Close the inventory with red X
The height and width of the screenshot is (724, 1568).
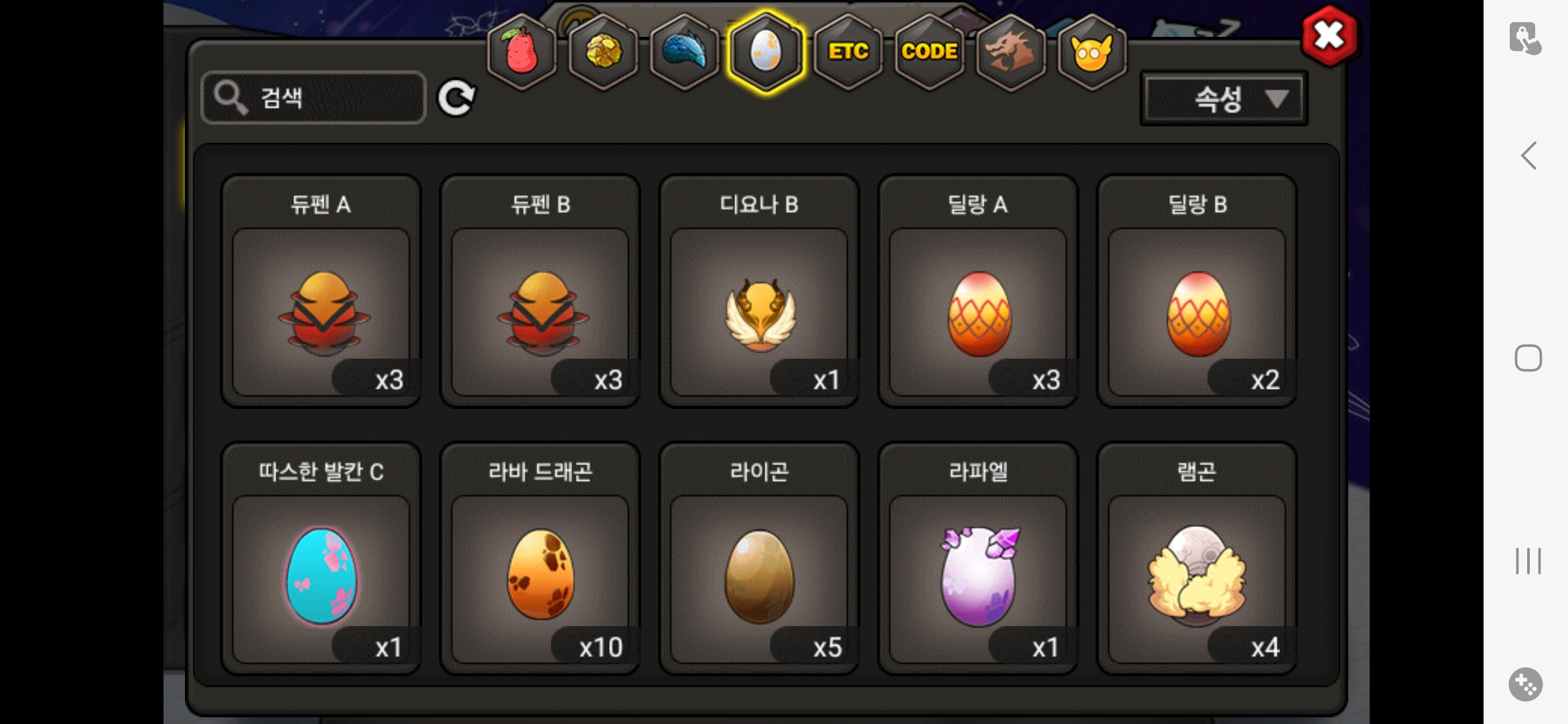tap(1329, 36)
